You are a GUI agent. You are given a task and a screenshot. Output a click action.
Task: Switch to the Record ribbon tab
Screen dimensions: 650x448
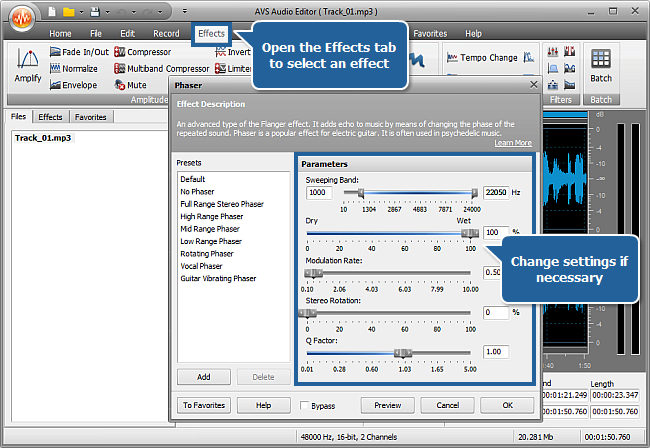tap(166, 34)
